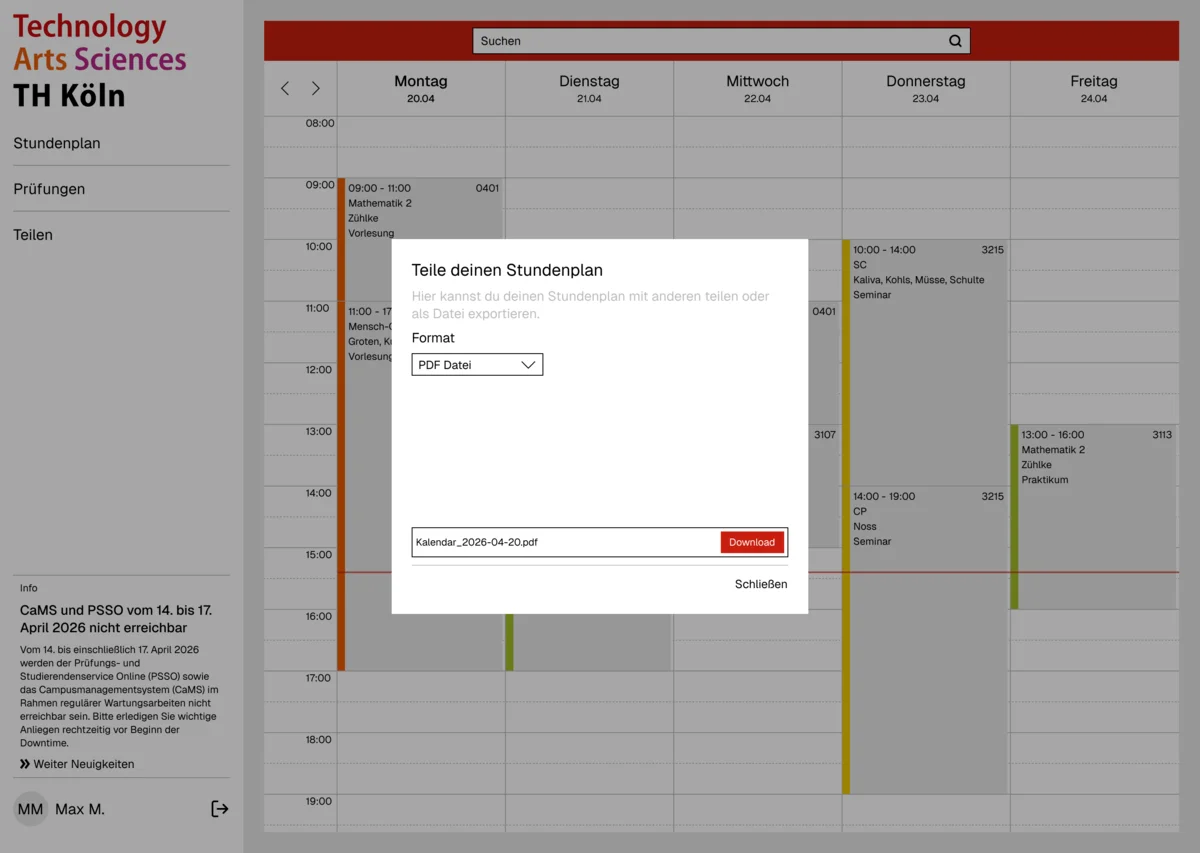Viewport: 1200px width, 853px height.
Task: Open the Format dropdown showing PDF Datei
Action: point(476,365)
